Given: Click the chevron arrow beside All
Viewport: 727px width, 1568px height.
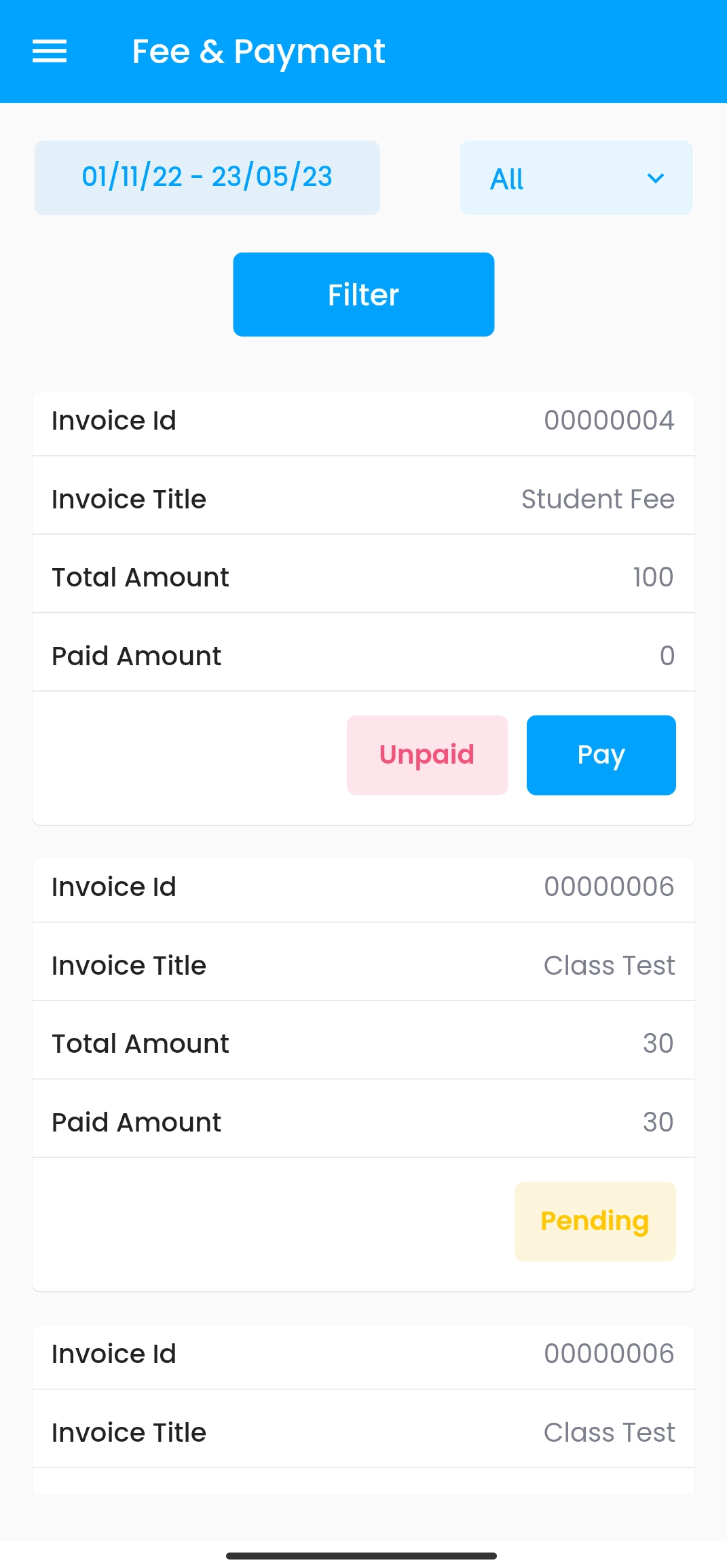Looking at the screenshot, I should [655, 179].
